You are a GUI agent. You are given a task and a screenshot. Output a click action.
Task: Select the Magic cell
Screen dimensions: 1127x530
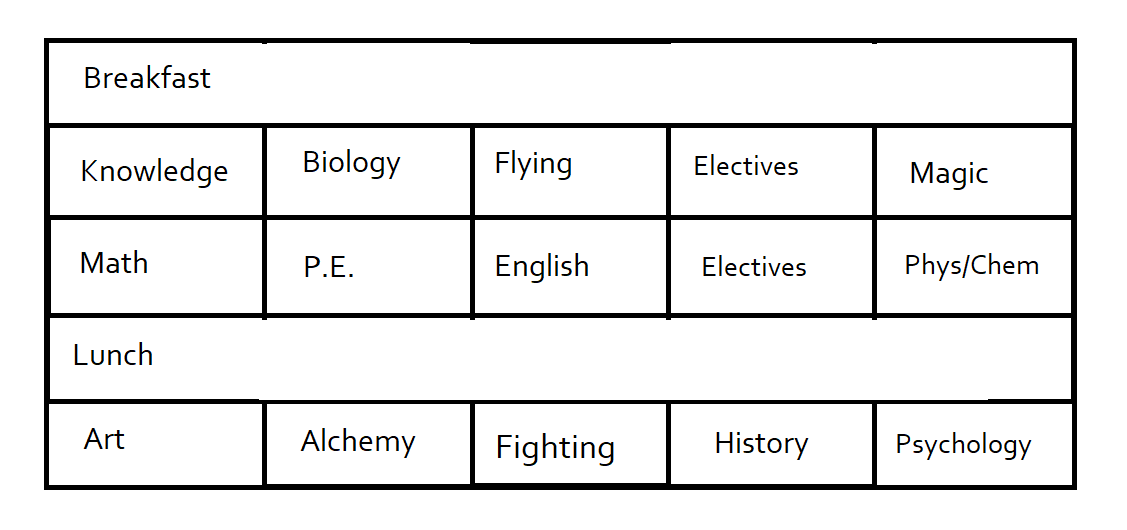point(974,171)
